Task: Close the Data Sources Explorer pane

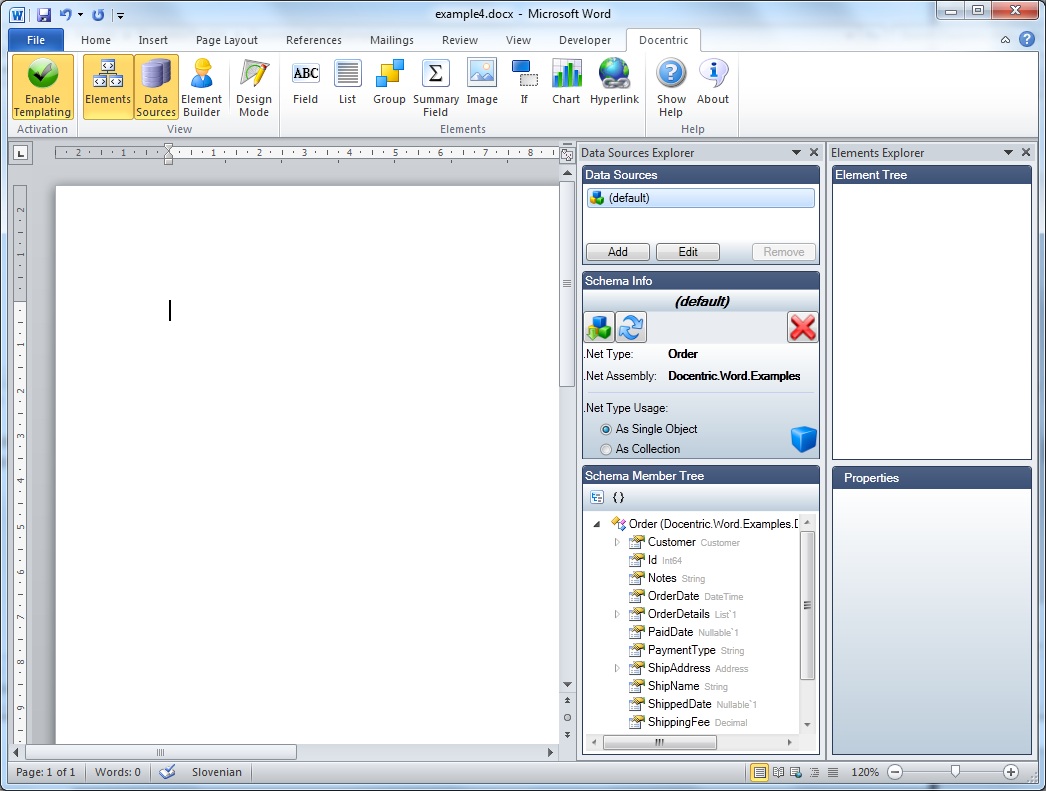Action: tap(814, 153)
